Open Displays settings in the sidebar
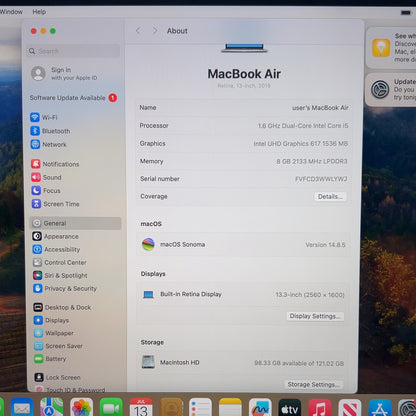 click(x=51, y=320)
